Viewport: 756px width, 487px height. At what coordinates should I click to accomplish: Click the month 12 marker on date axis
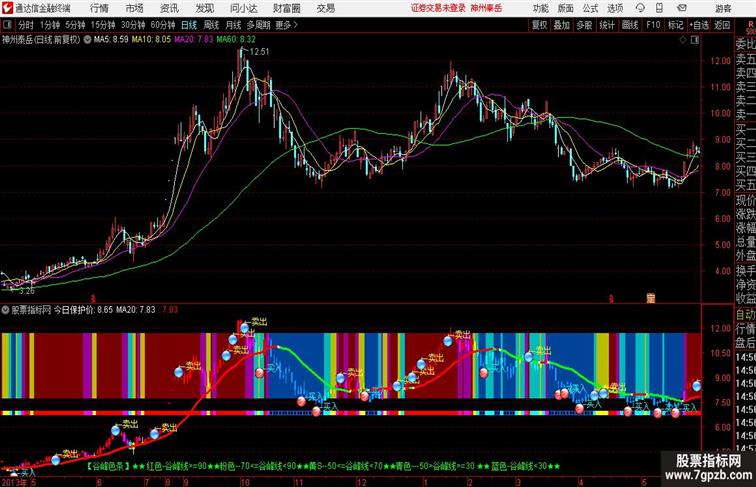click(362, 482)
